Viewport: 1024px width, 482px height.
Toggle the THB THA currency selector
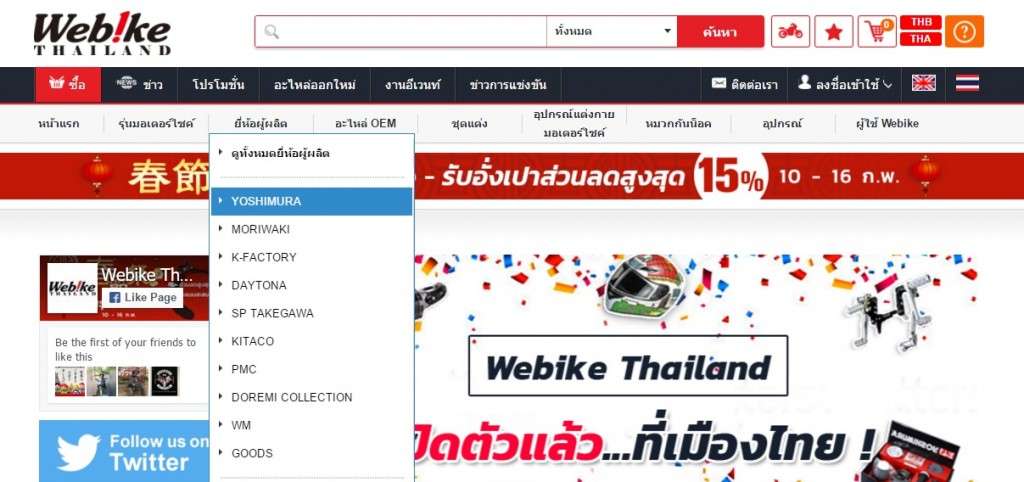pyautogui.click(x=921, y=31)
